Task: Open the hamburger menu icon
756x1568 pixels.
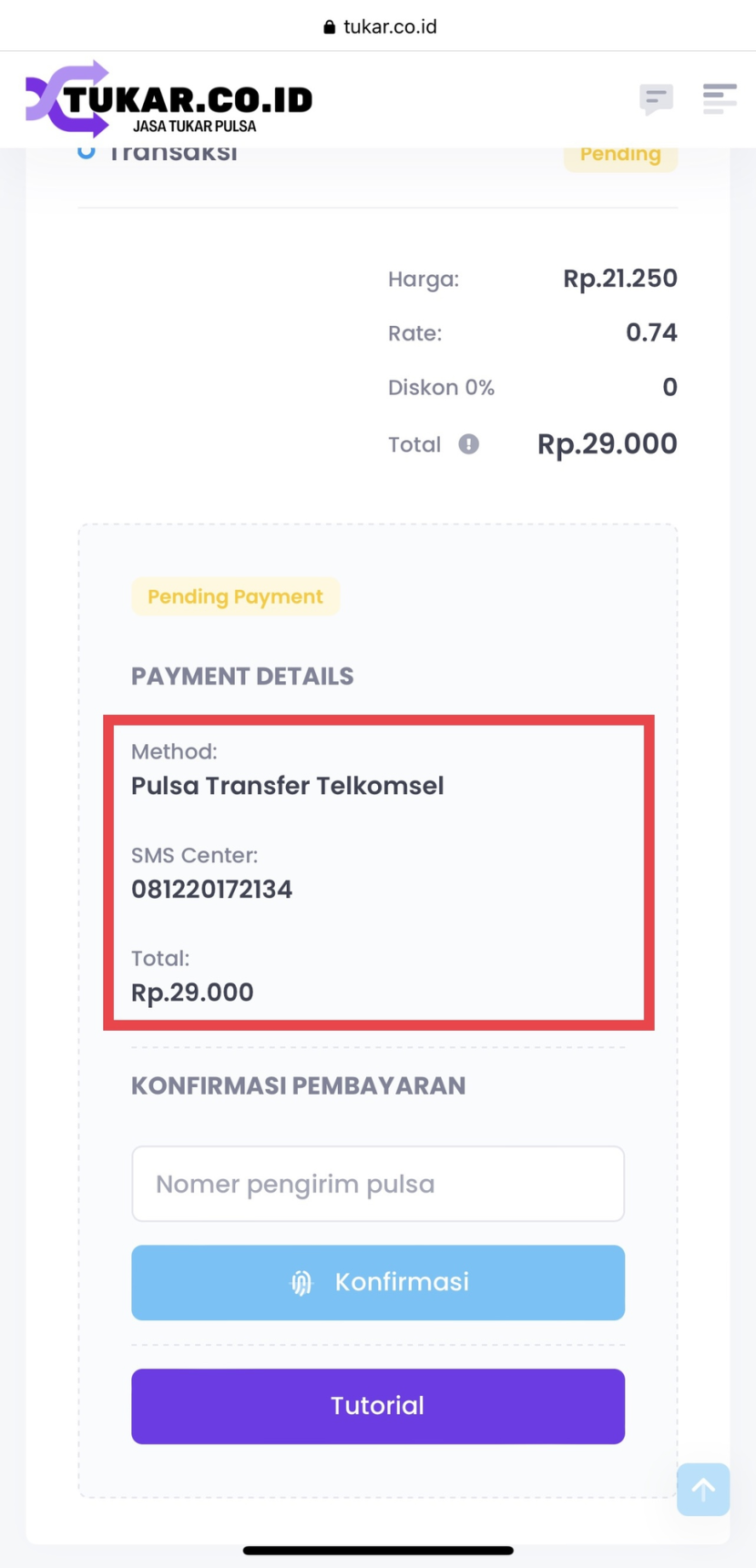Action: [719, 97]
